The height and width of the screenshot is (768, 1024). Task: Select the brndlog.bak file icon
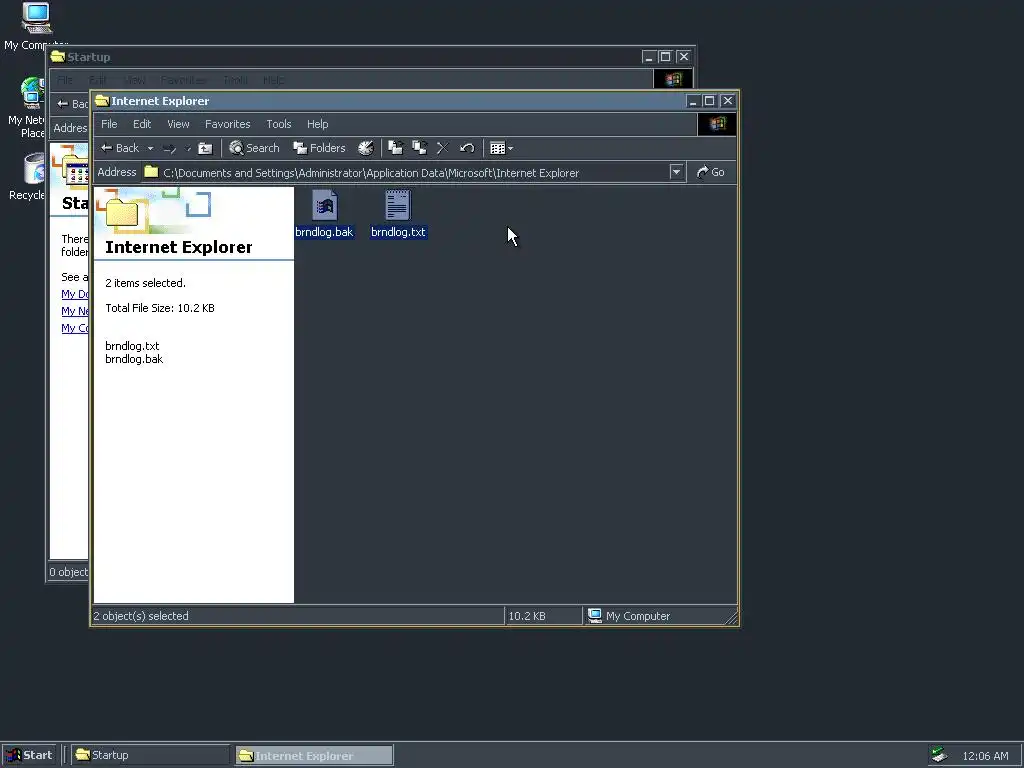(x=325, y=205)
